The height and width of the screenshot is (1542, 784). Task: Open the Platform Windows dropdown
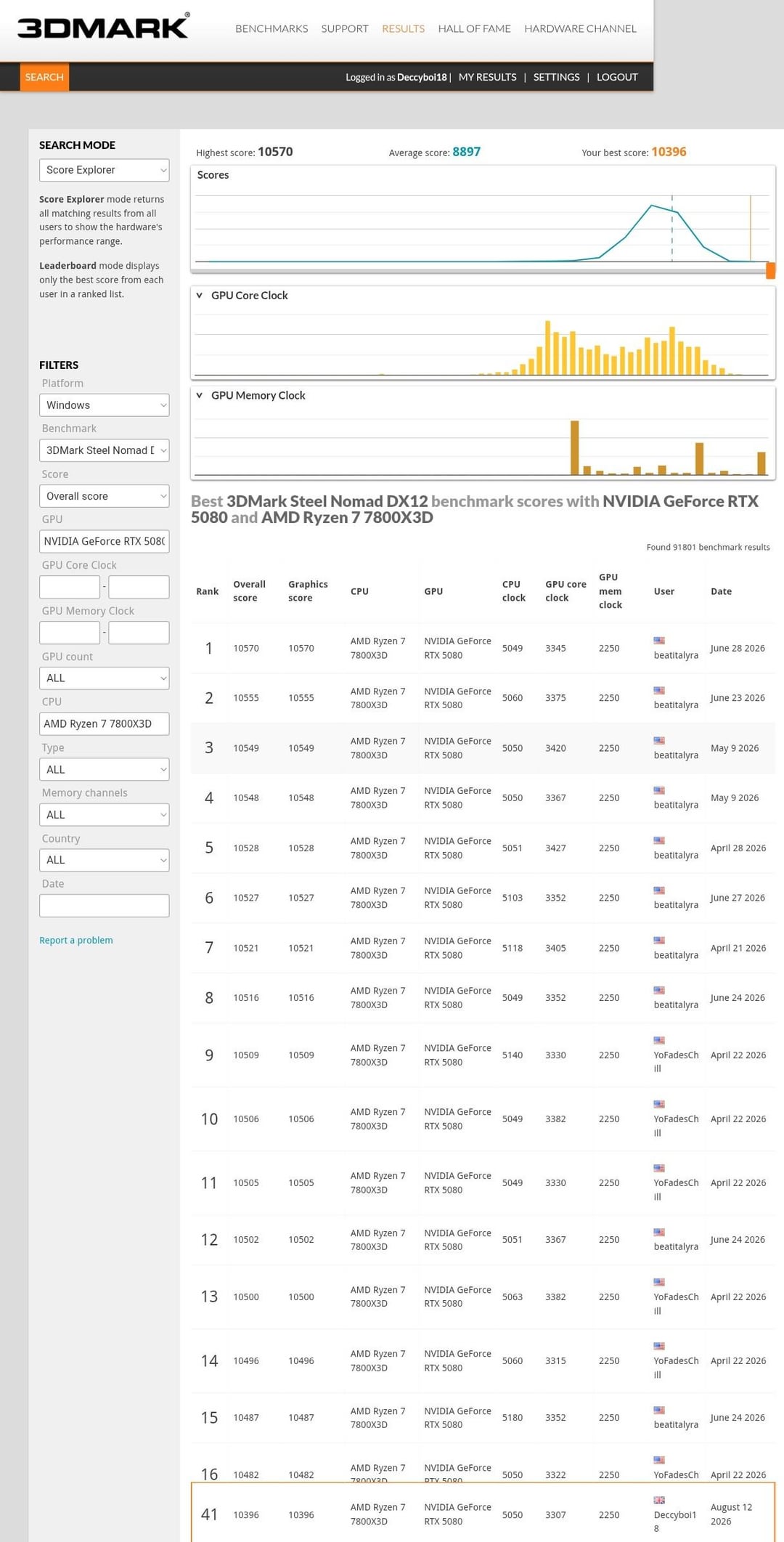[104, 405]
